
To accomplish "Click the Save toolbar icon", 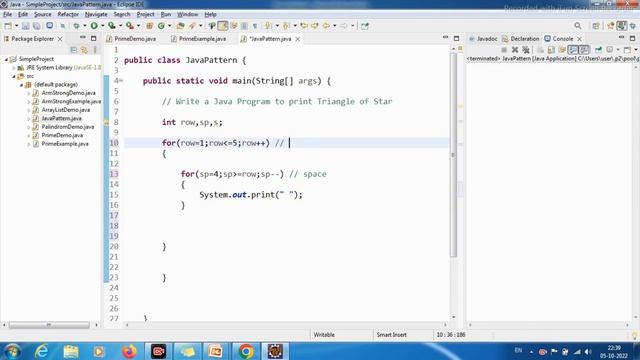I will (x=26, y=26).
